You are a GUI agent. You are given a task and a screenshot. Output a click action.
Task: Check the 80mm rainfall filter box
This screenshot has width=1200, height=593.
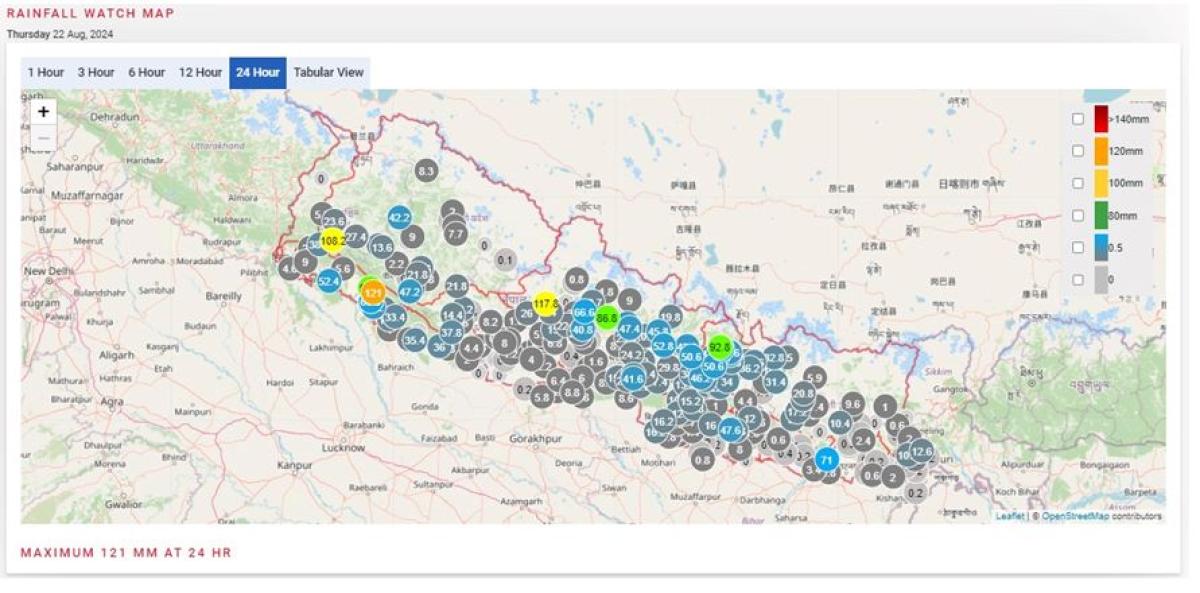click(x=1078, y=215)
